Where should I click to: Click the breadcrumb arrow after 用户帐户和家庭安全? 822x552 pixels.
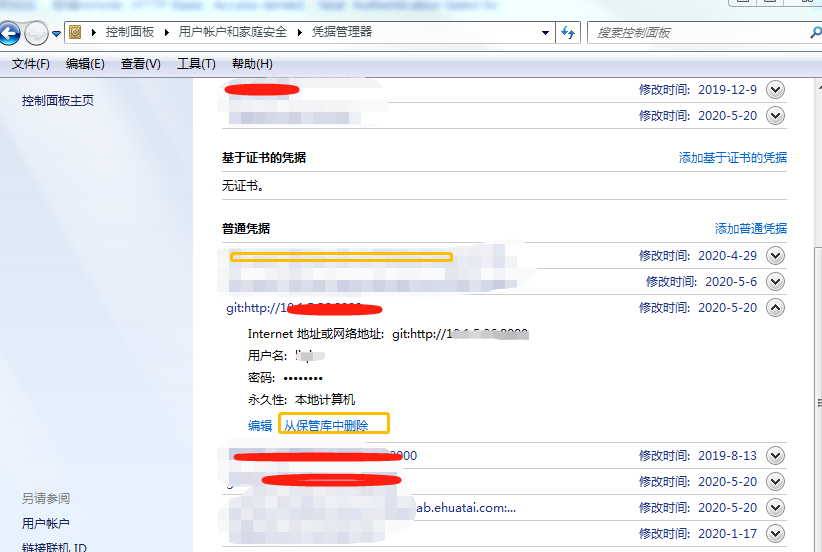[x=300, y=33]
